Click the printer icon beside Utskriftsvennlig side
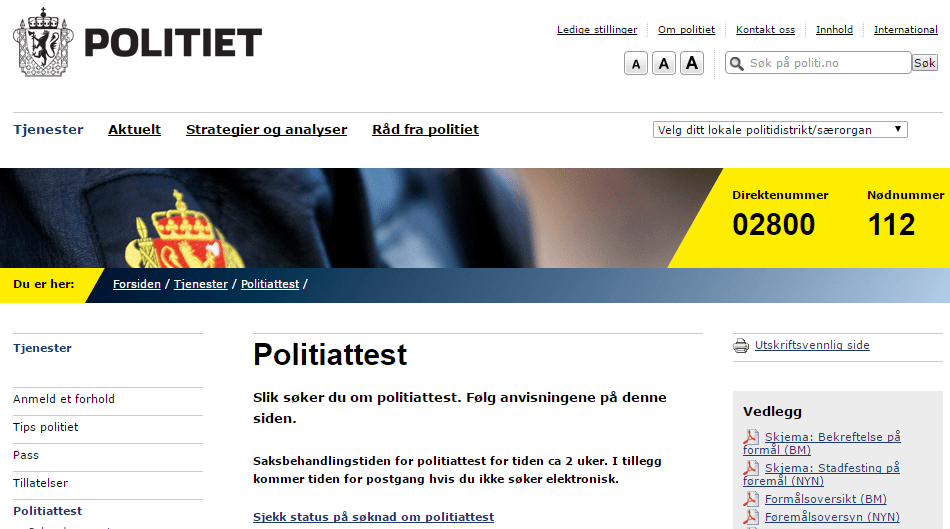This screenshot has height=529, width=950. 741,345
